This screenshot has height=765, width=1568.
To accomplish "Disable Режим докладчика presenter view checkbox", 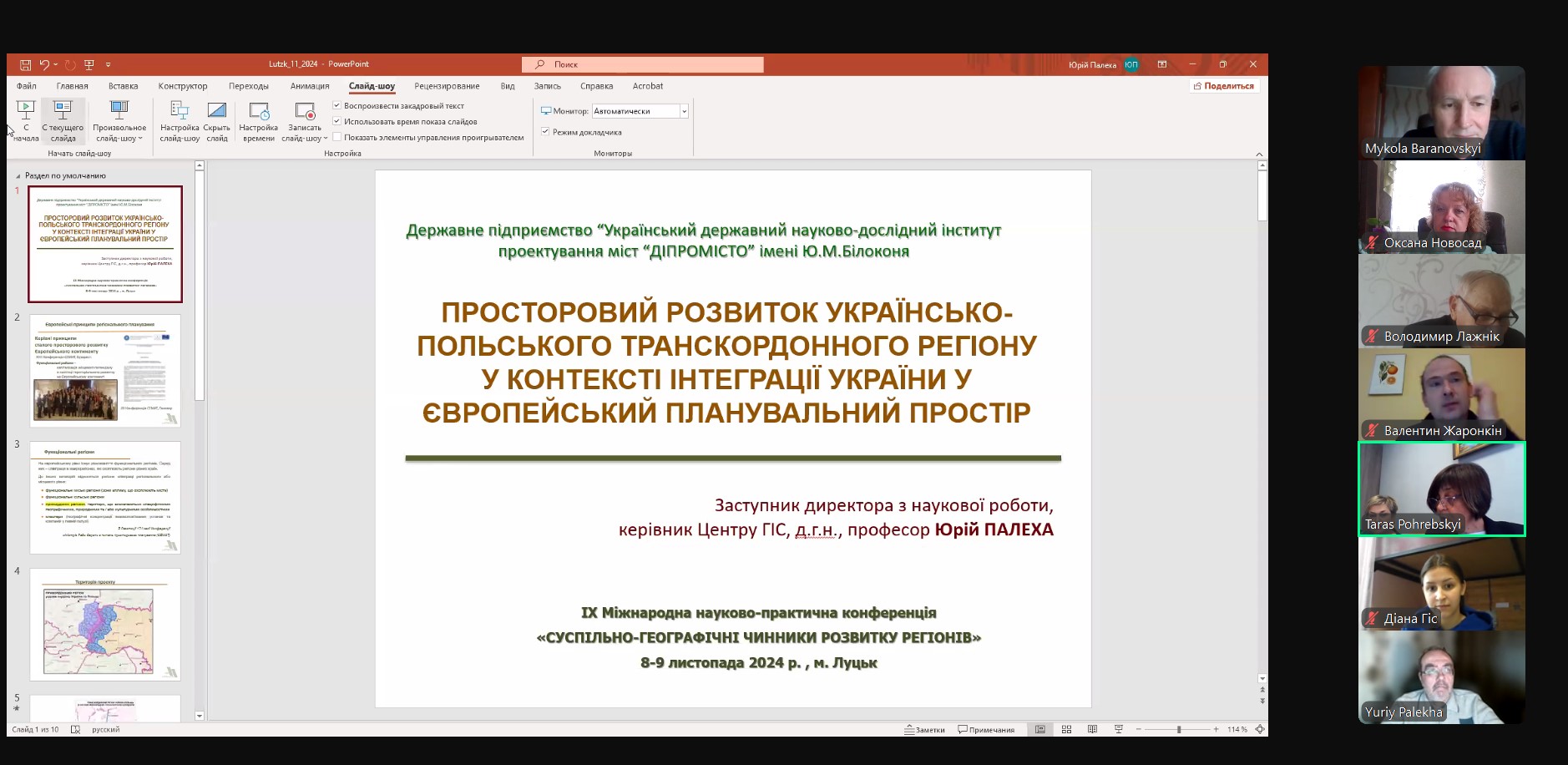I will pyautogui.click(x=545, y=132).
